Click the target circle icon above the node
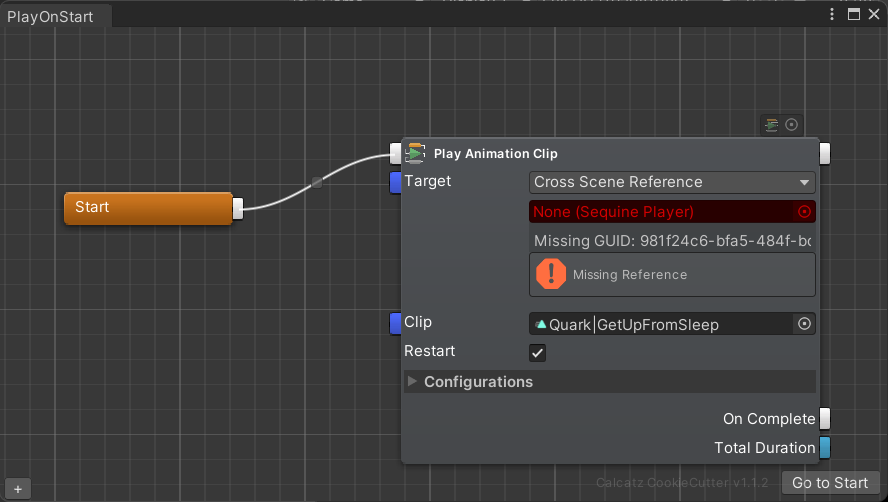The image size is (888, 502). (792, 125)
